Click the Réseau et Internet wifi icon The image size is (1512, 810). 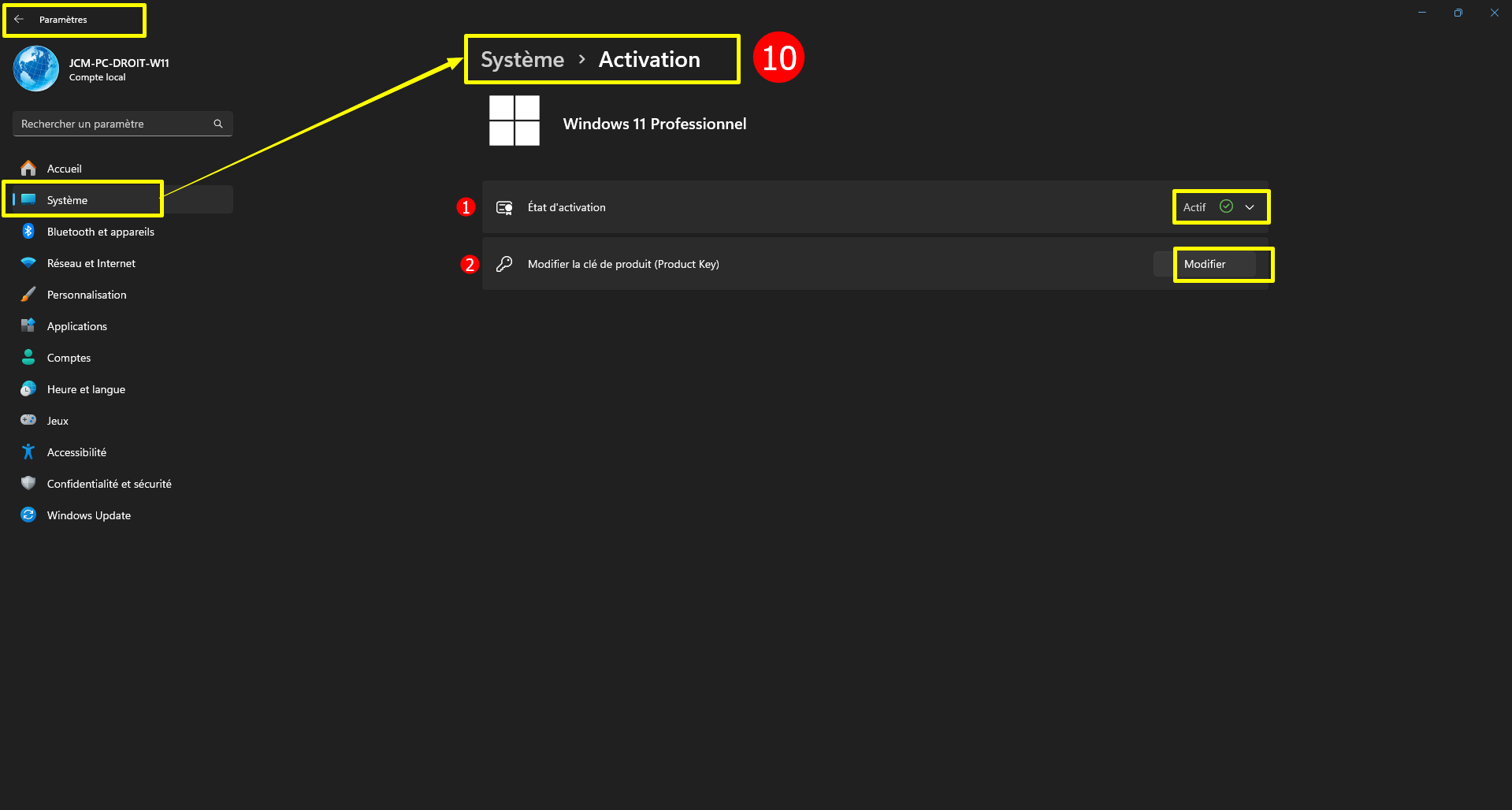[x=28, y=262]
